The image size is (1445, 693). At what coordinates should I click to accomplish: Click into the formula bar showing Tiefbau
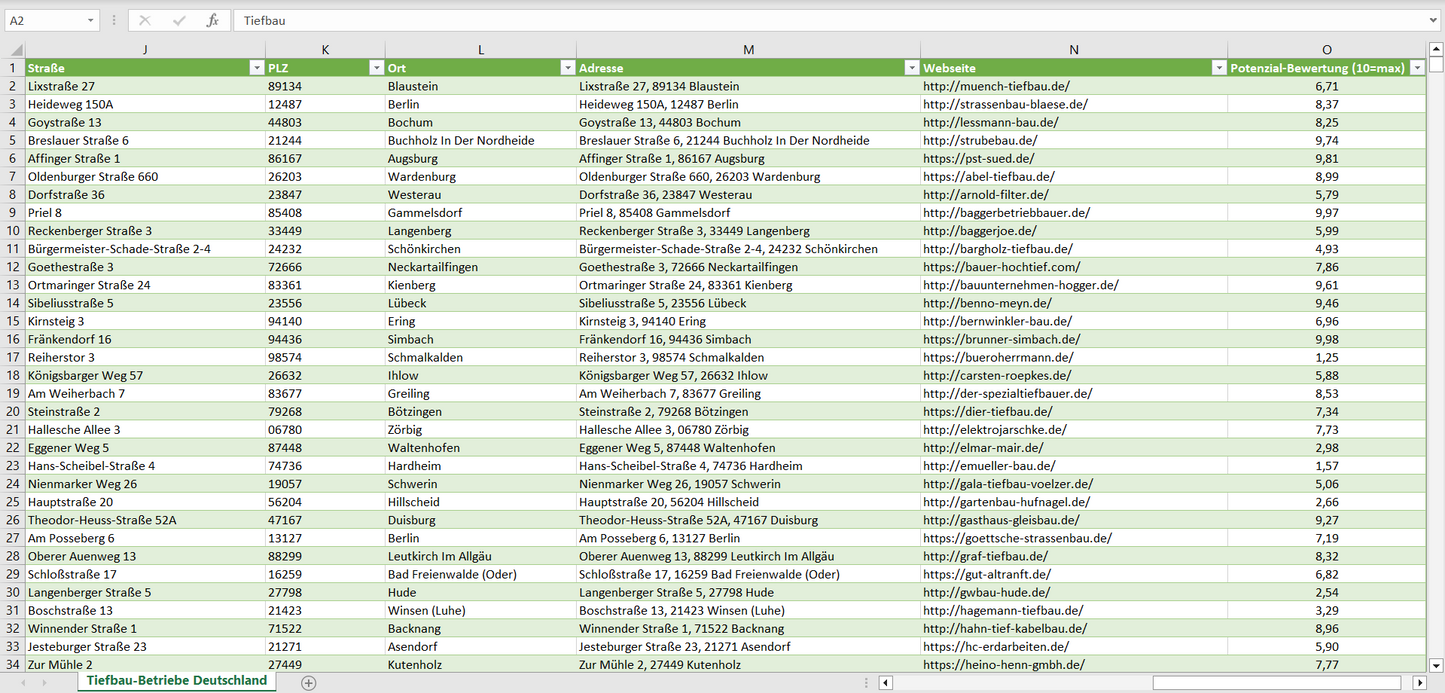coord(800,20)
